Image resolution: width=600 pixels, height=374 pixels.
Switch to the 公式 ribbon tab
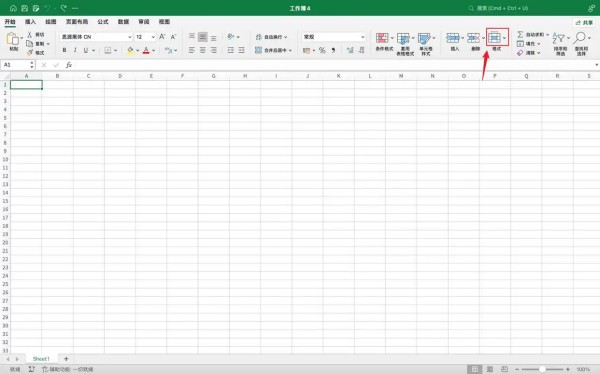pos(103,22)
